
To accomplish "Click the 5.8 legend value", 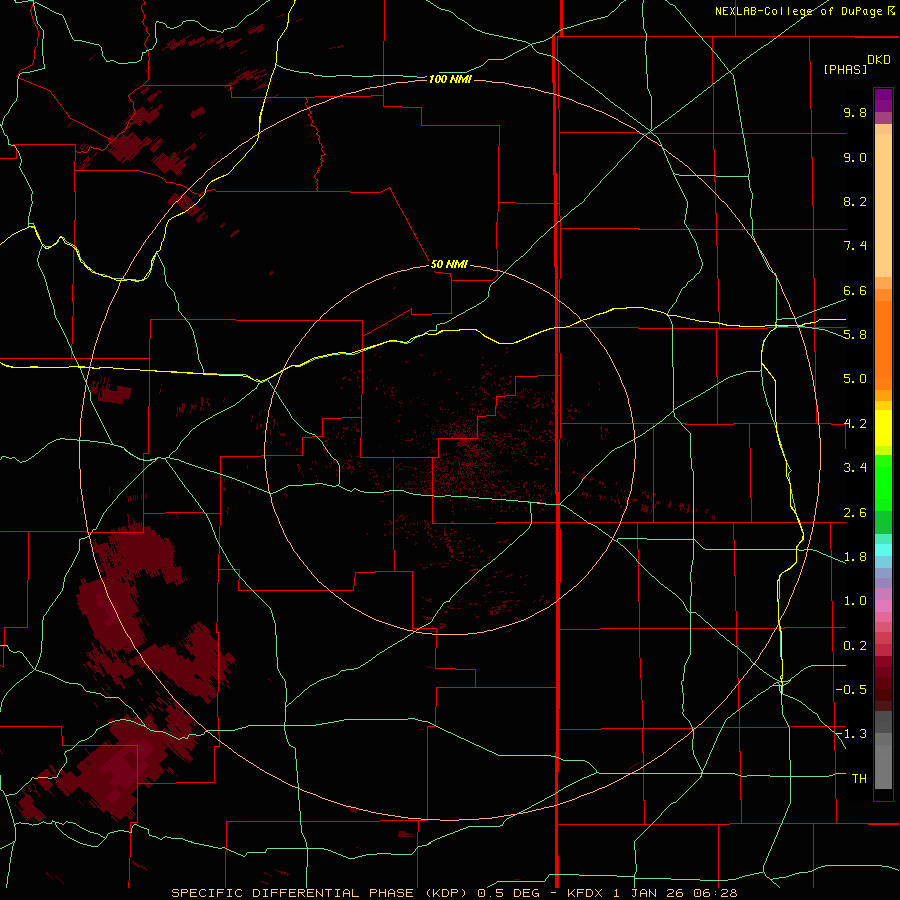I will point(855,335).
